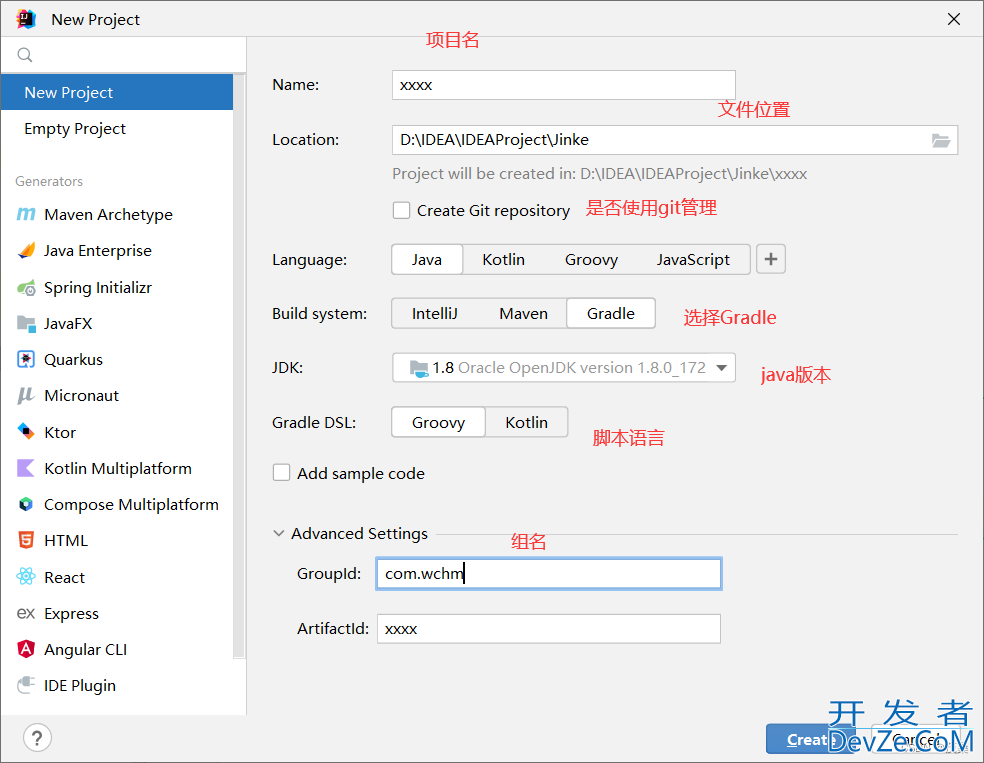Choose Maven as the build system
The image size is (984, 763).
click(x=523, y=314)
